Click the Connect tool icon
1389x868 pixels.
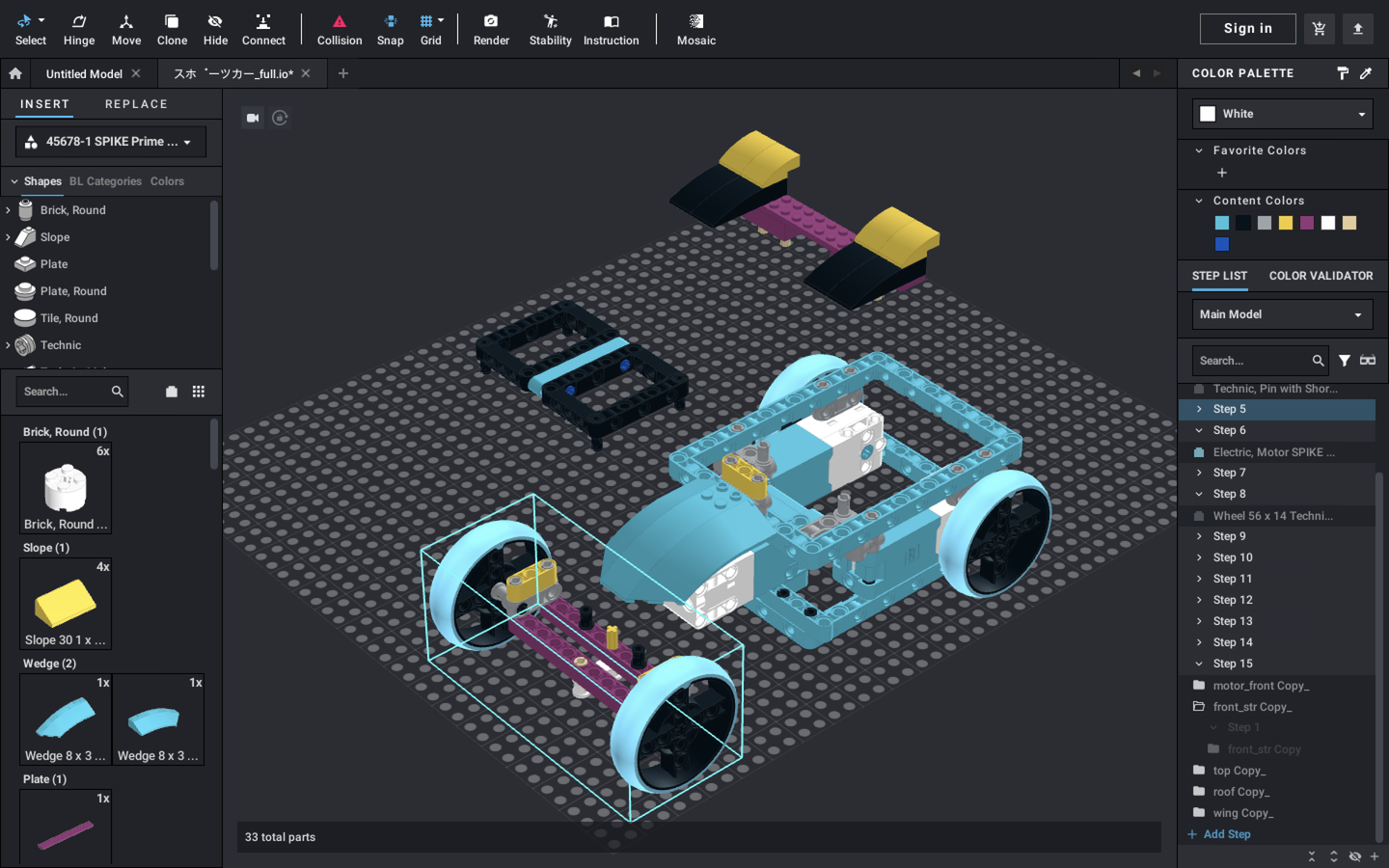[x=263, y=29]
